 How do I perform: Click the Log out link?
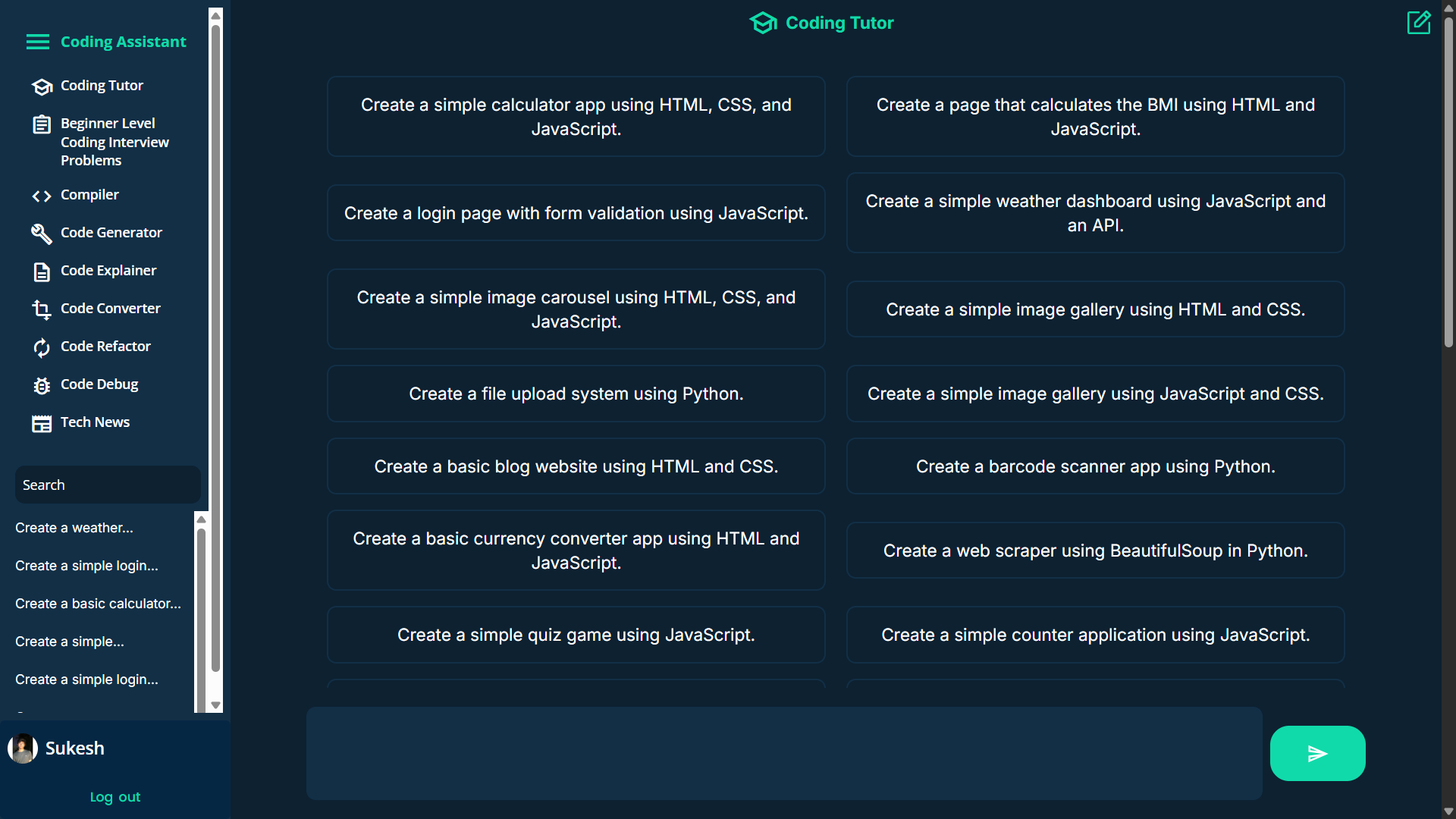coord(115,797)
